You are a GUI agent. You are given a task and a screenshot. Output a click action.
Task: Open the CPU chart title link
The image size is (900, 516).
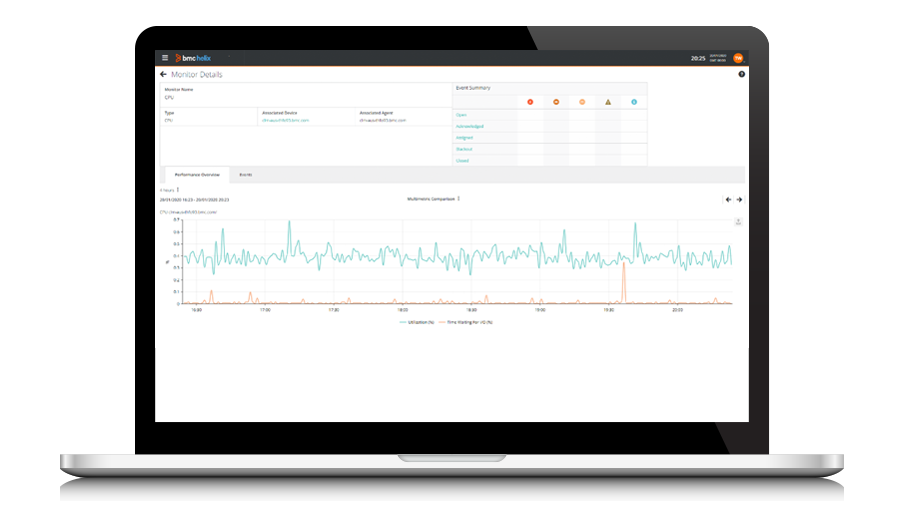click(188, 212)
